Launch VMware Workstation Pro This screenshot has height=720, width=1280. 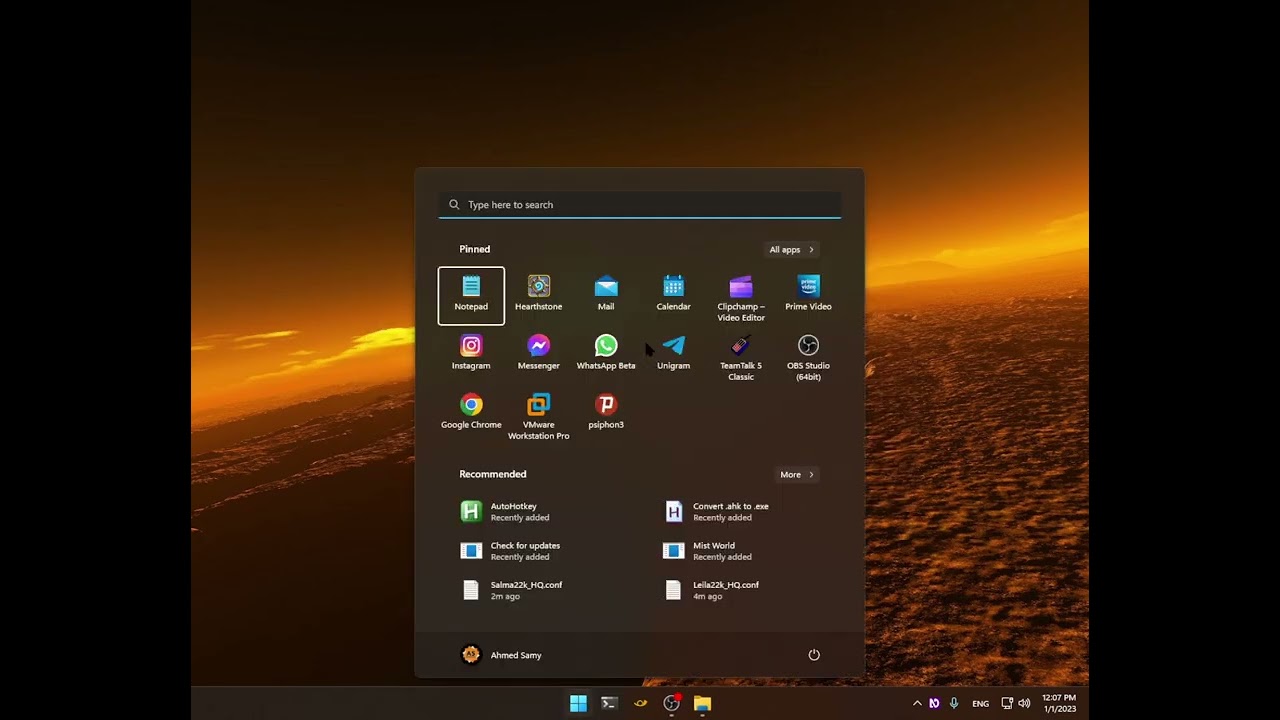[538, 417]
